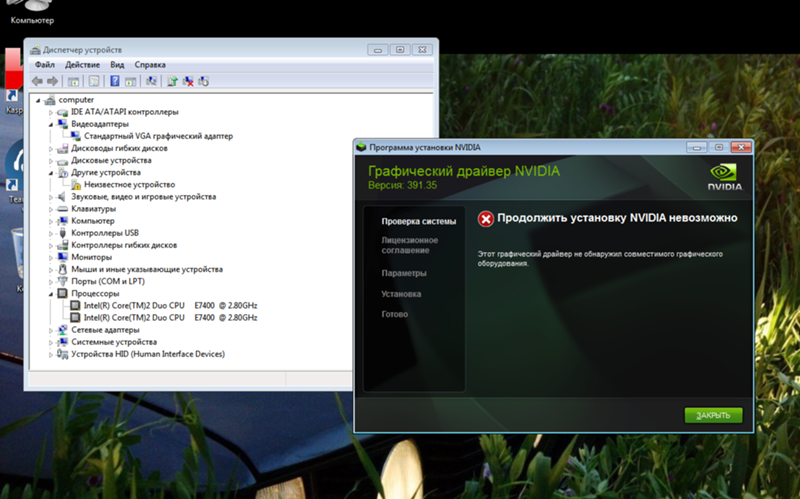800x499 pixels.
Task: Click the scan for hardware changes icon
Action: click(x=151, y=81)
